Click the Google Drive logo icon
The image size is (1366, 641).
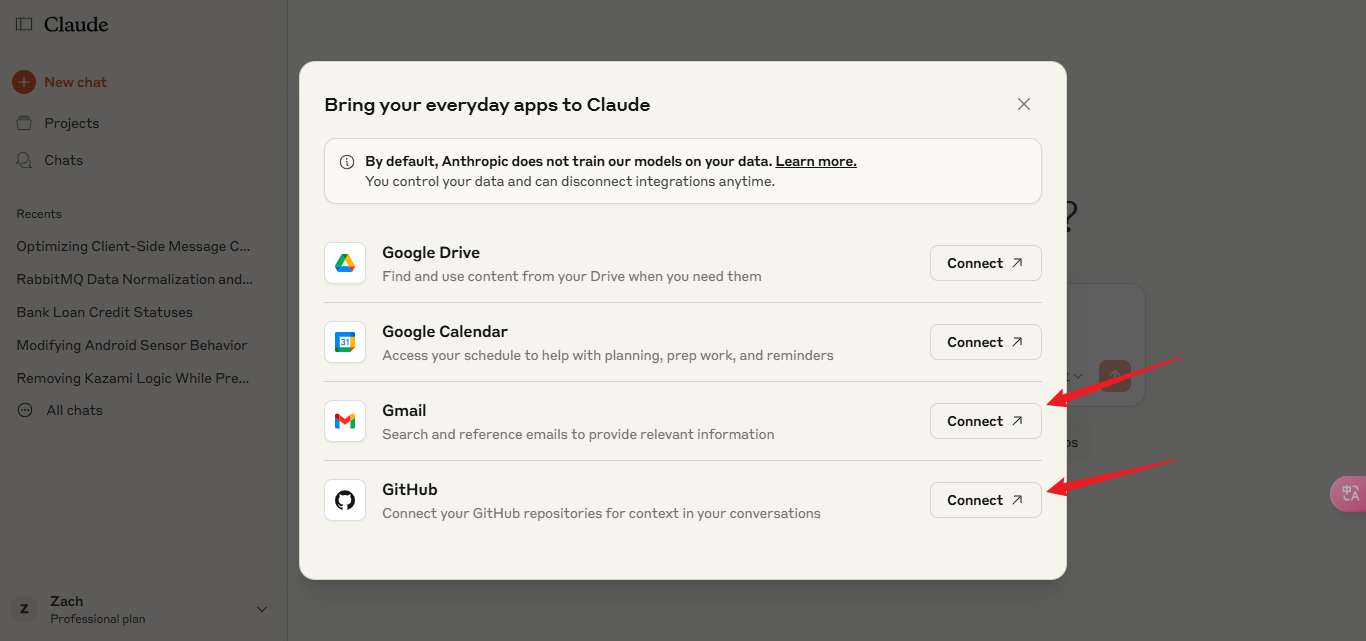tap(345, 263)
